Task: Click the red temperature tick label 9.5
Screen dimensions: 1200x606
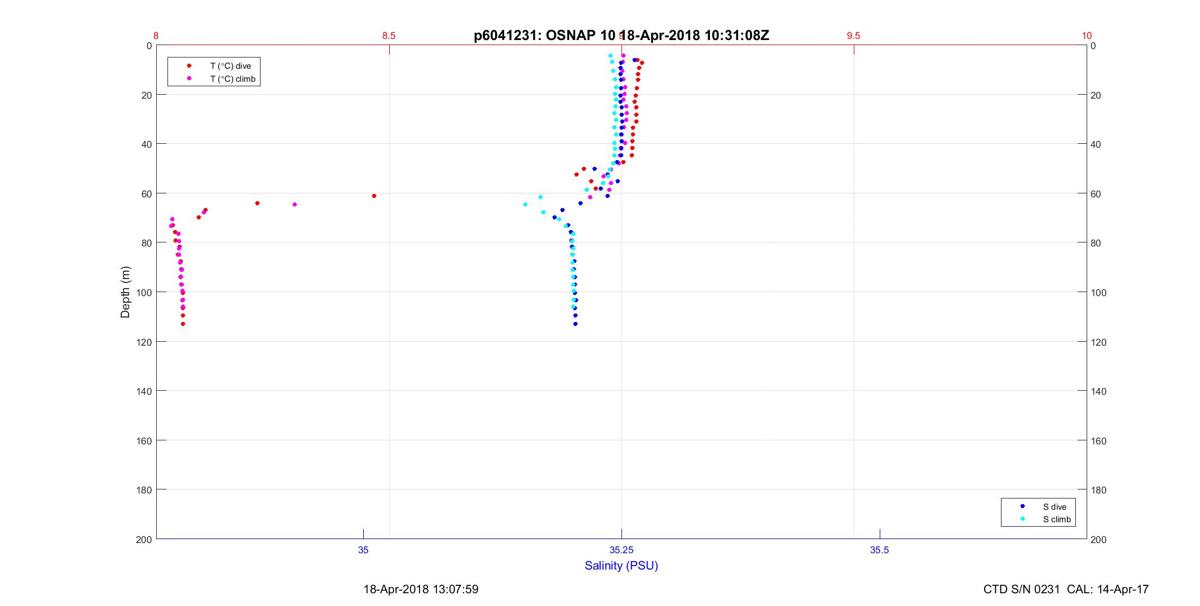Action: pos(854,35)
